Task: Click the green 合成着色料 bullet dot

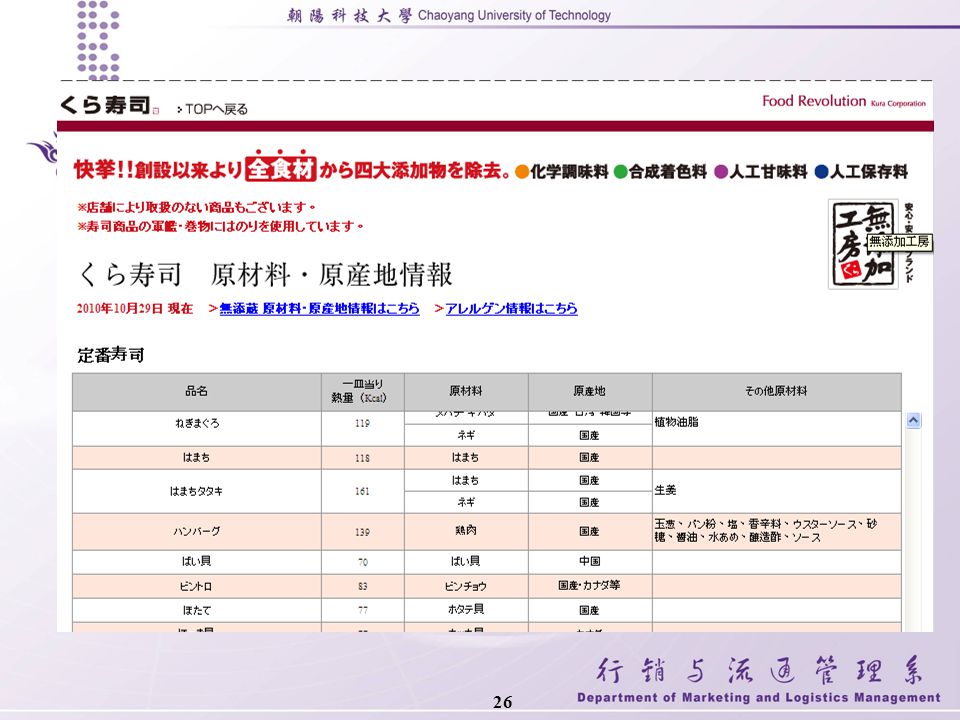Action: pyautogui.click(x=620, y=172)
